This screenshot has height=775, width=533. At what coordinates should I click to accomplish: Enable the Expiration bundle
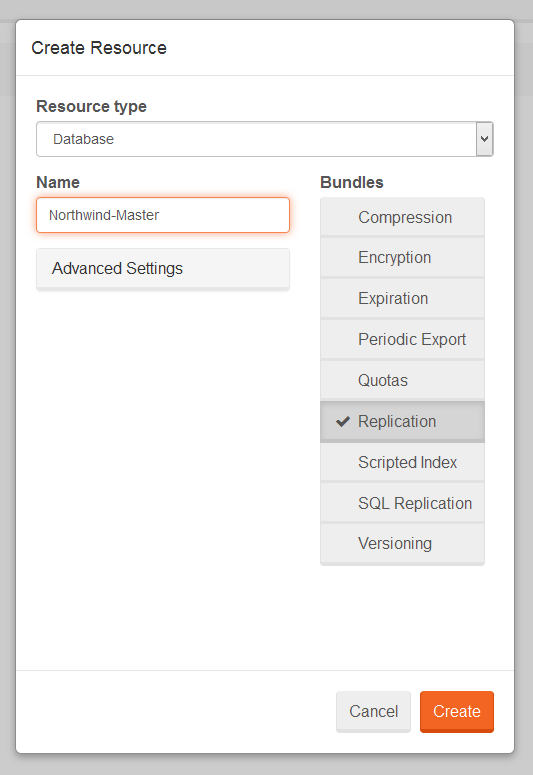coord(402,299)
